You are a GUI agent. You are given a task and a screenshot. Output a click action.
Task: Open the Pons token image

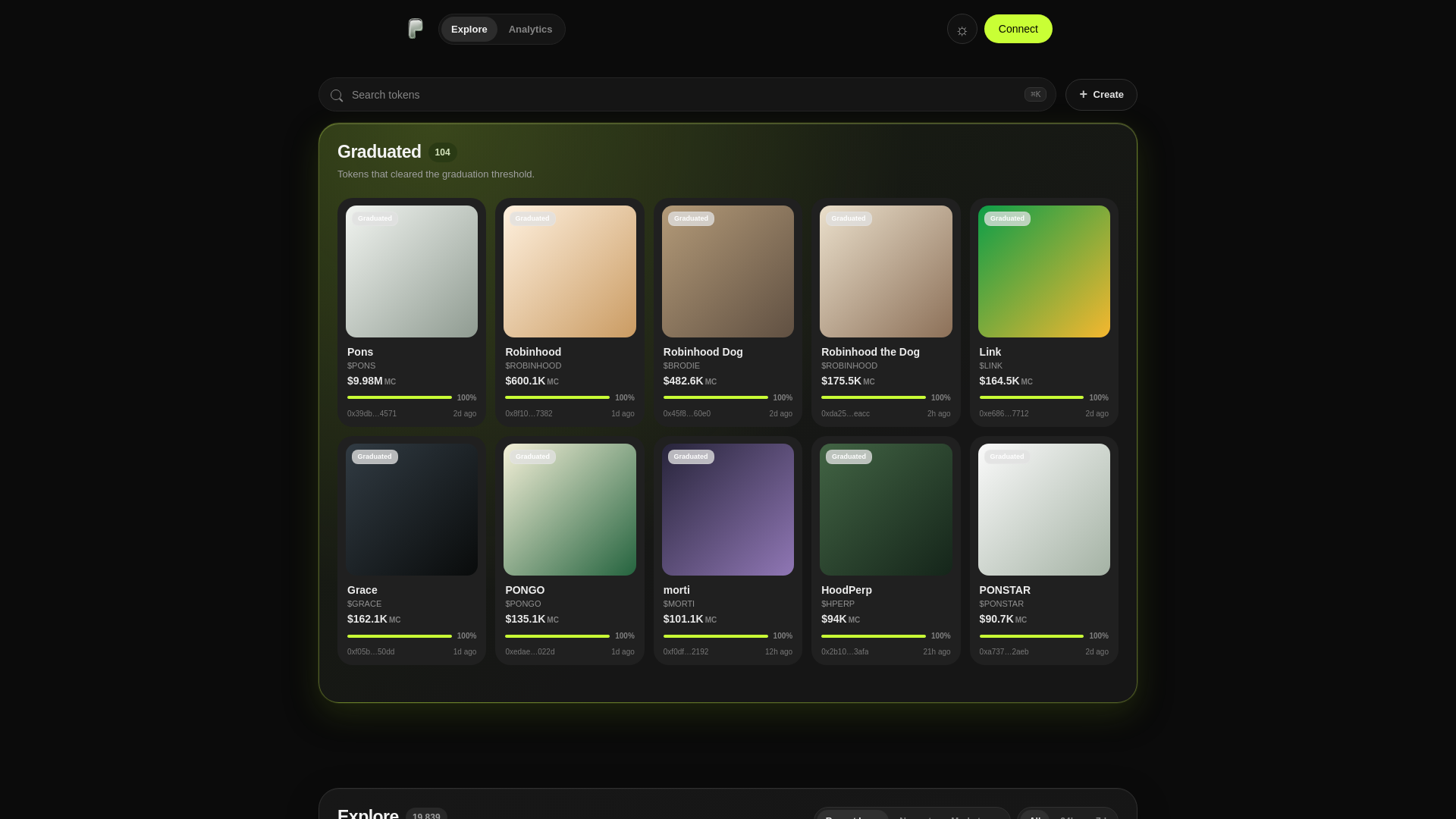click(x=412, y=271)
